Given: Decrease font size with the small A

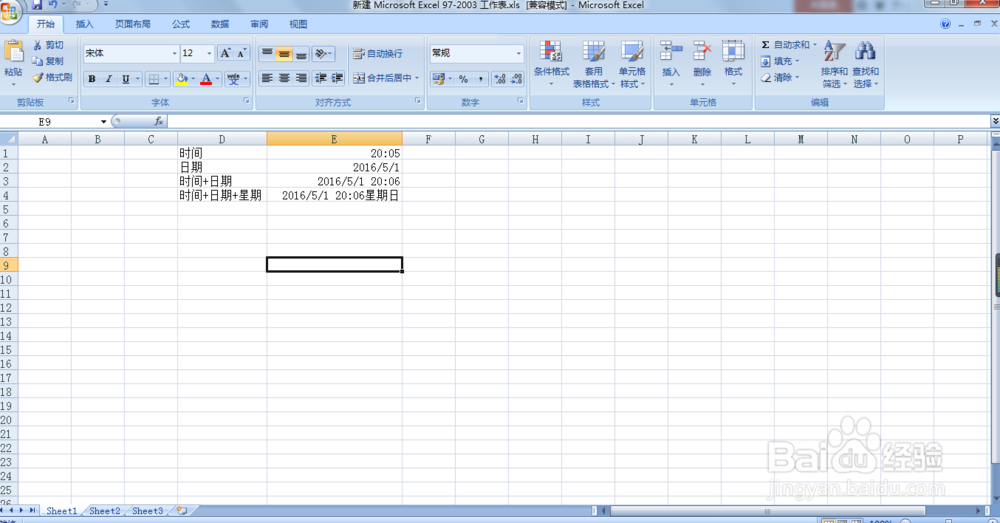Looking at the screenshot, I should [241, 53].
